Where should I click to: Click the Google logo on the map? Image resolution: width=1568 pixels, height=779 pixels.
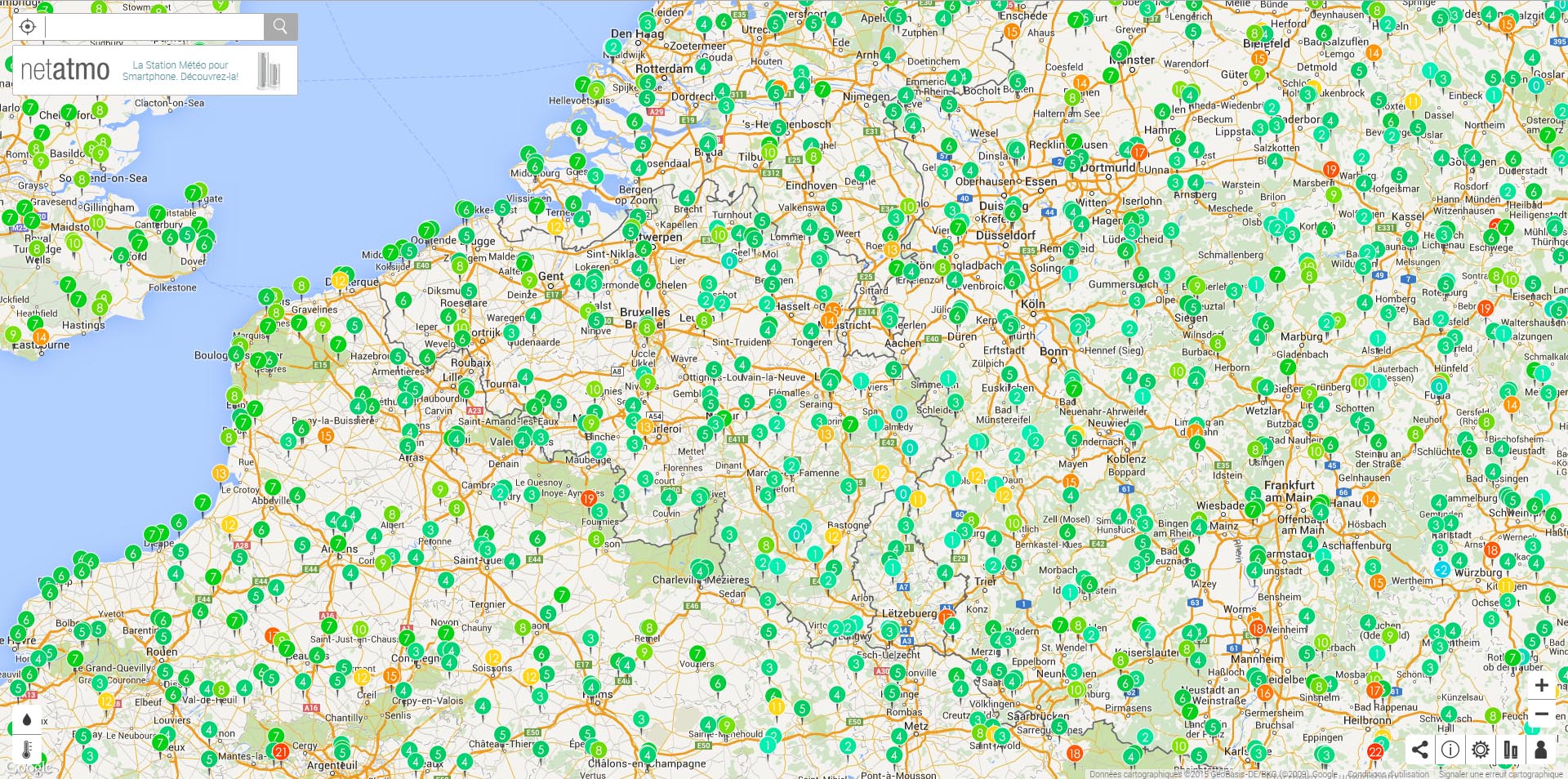tap(29, 768)
